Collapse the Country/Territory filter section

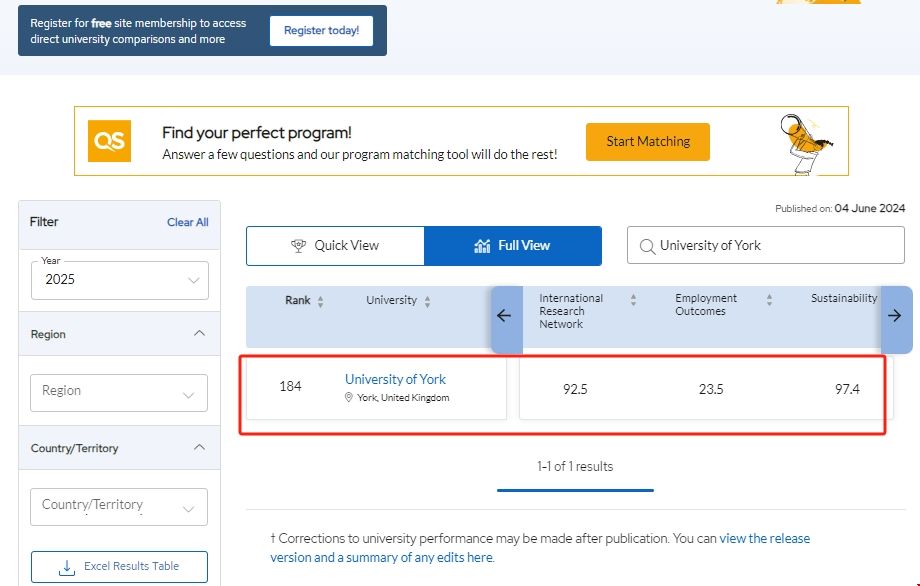click(199, 448)
